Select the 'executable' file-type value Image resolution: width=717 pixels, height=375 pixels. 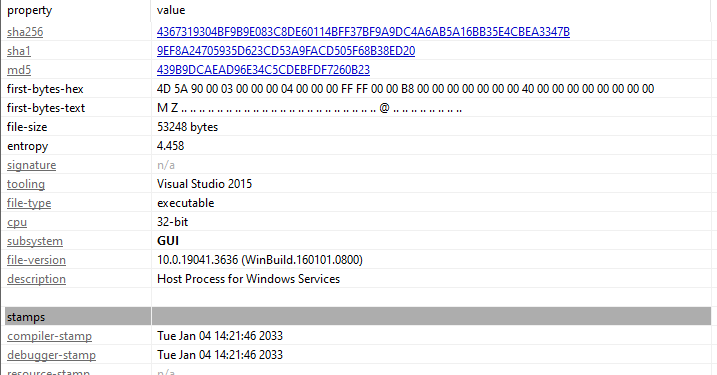[186, 203]
